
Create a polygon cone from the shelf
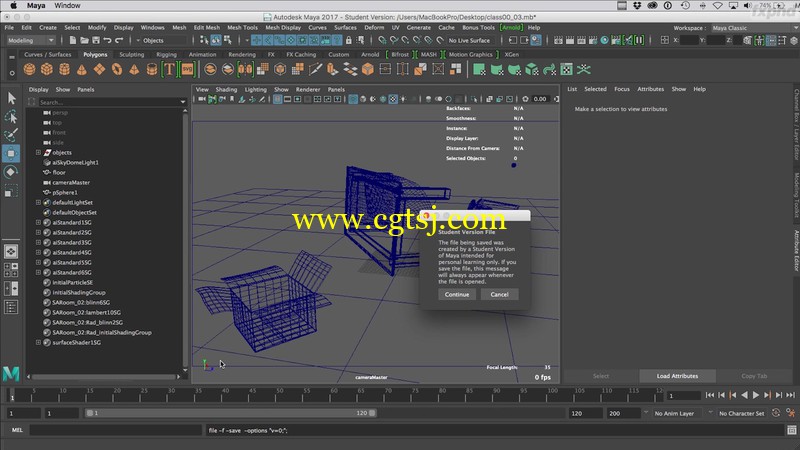click(82, 69)
